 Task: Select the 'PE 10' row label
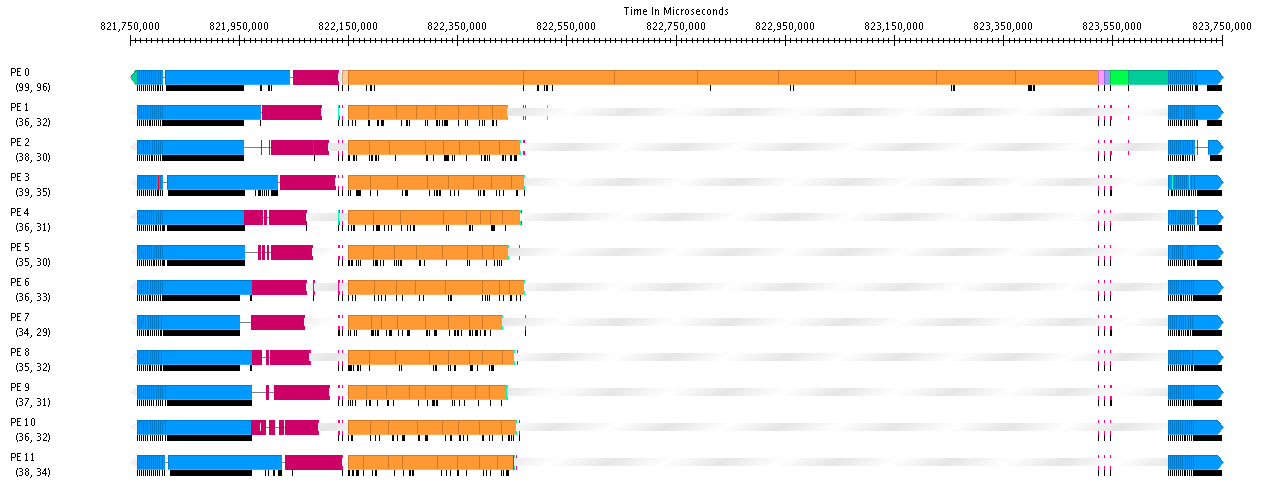[23, 422]
